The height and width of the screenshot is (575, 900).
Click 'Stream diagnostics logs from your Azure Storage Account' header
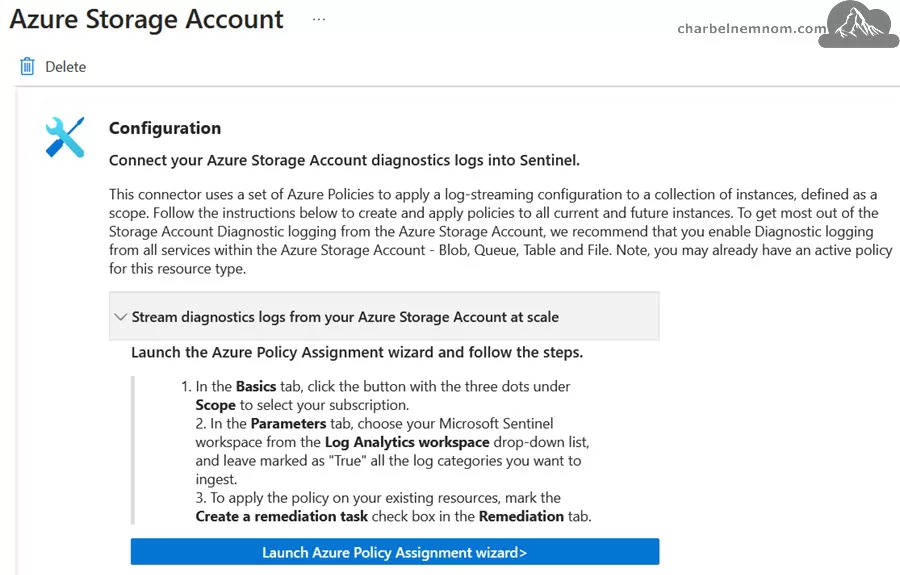[x=384, y=317]
